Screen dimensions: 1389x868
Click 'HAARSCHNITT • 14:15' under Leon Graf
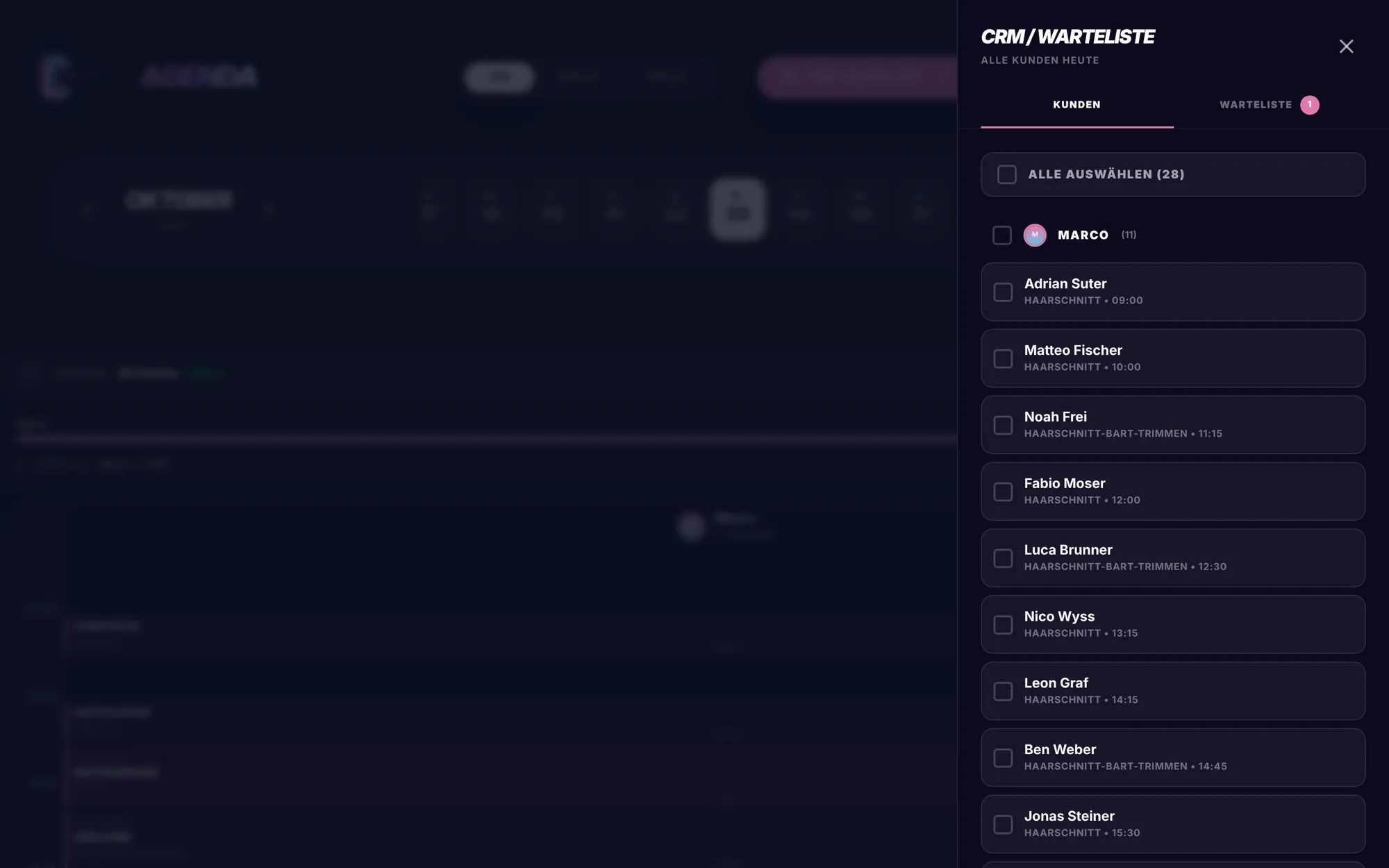click(x=1081, y=700)
